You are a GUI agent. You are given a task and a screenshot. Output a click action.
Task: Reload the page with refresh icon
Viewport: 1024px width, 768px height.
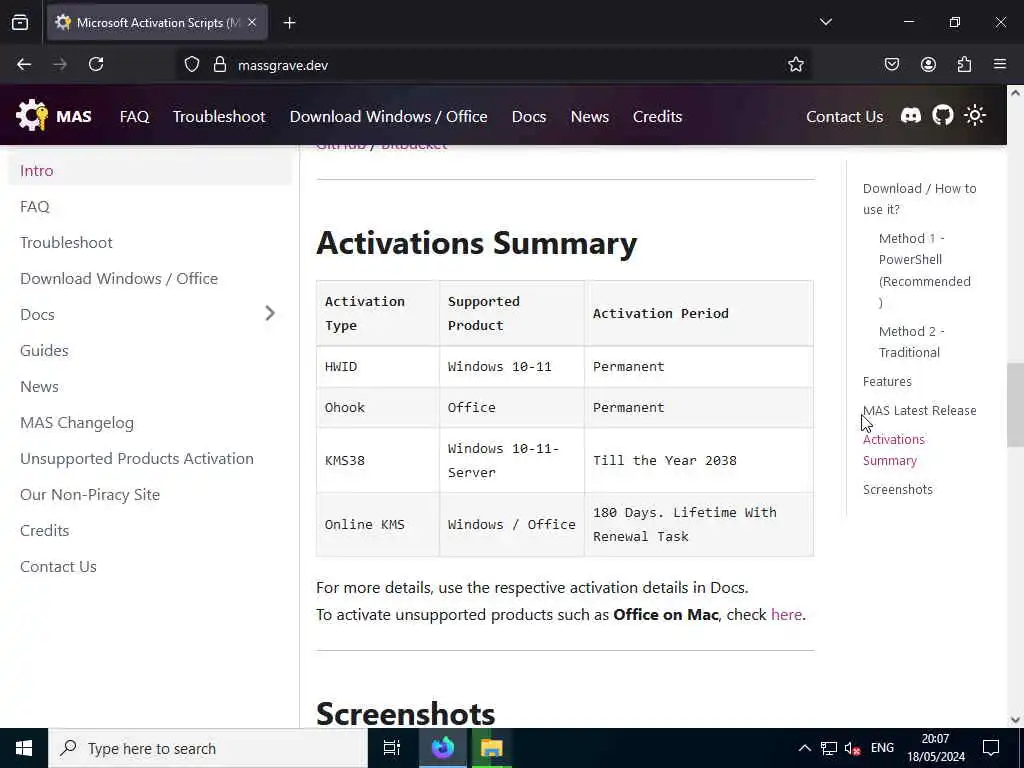tap(96, 64)
